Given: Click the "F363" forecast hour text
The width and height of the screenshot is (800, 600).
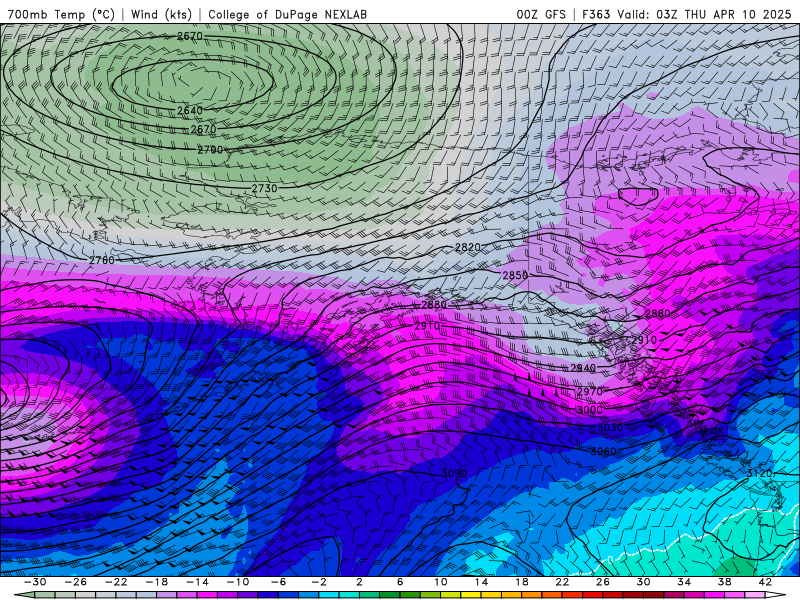Looking at the screenshot, I should (596, 14).
